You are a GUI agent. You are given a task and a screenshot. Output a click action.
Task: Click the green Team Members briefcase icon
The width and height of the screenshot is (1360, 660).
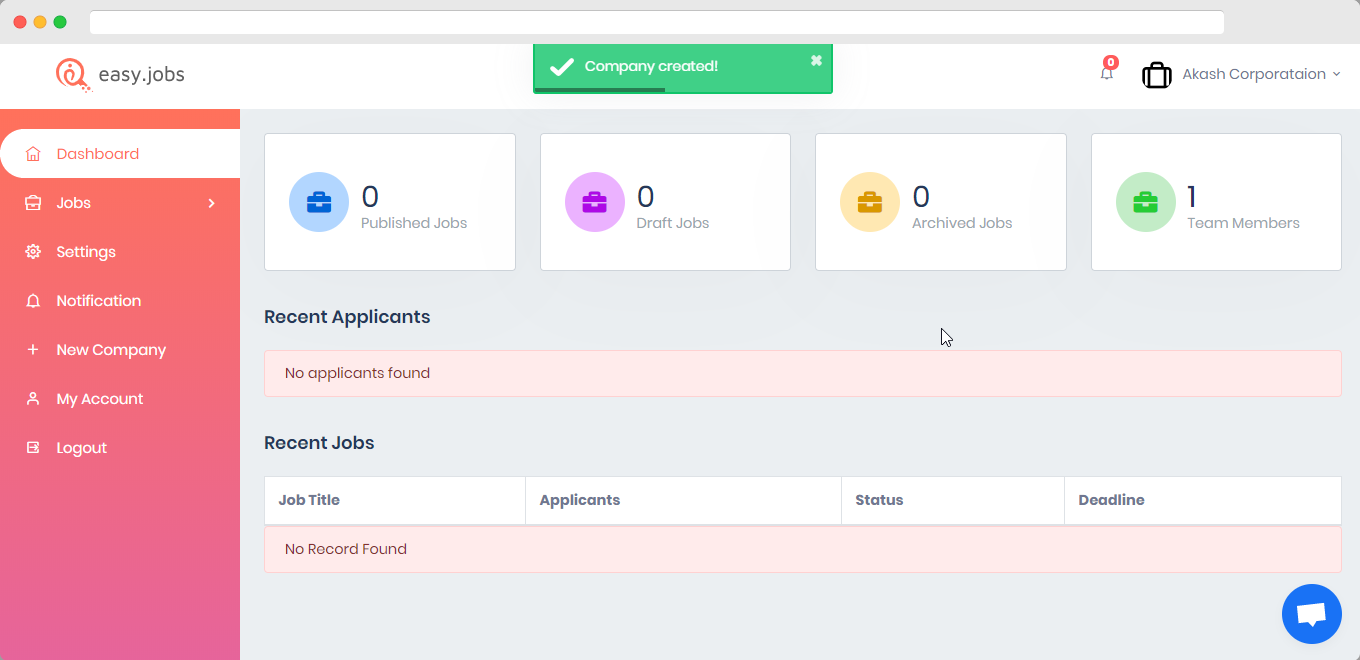(1146, 202)
